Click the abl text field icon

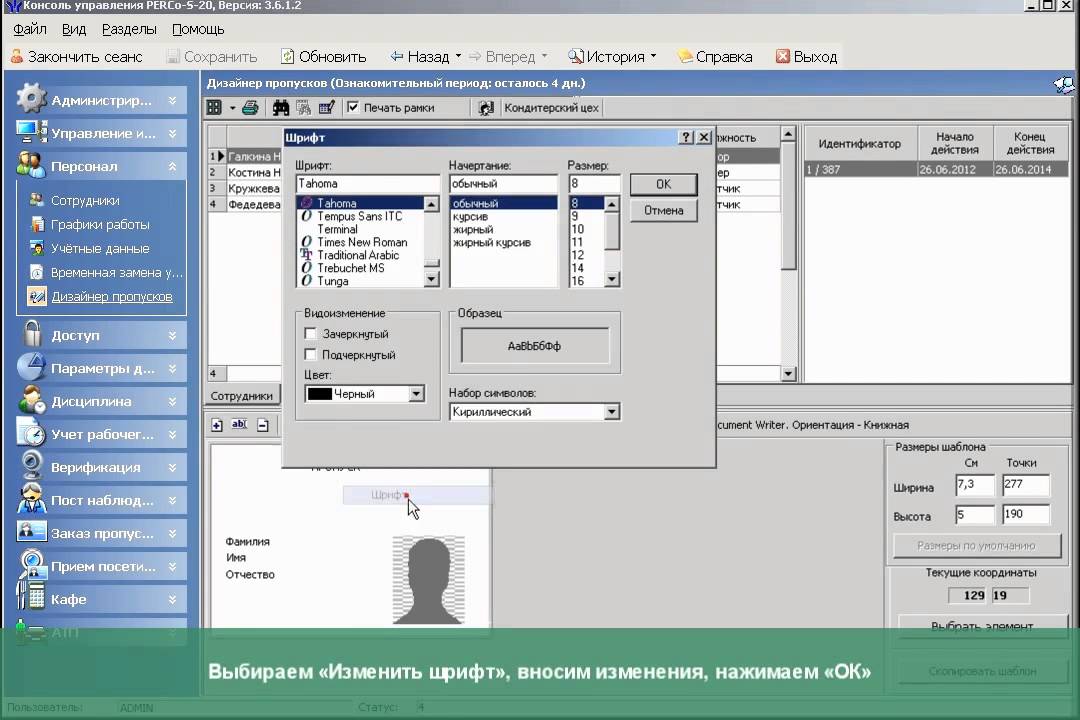coord(239,424)
